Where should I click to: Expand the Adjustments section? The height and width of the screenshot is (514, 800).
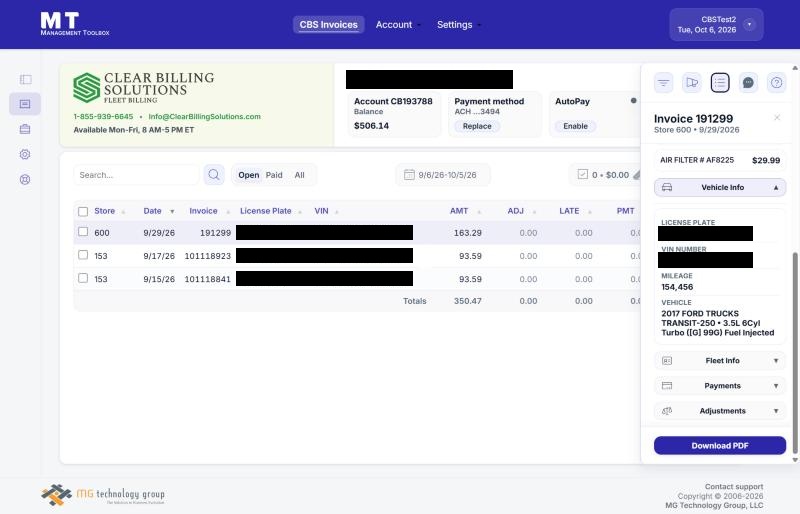click(x=720, y=411)
